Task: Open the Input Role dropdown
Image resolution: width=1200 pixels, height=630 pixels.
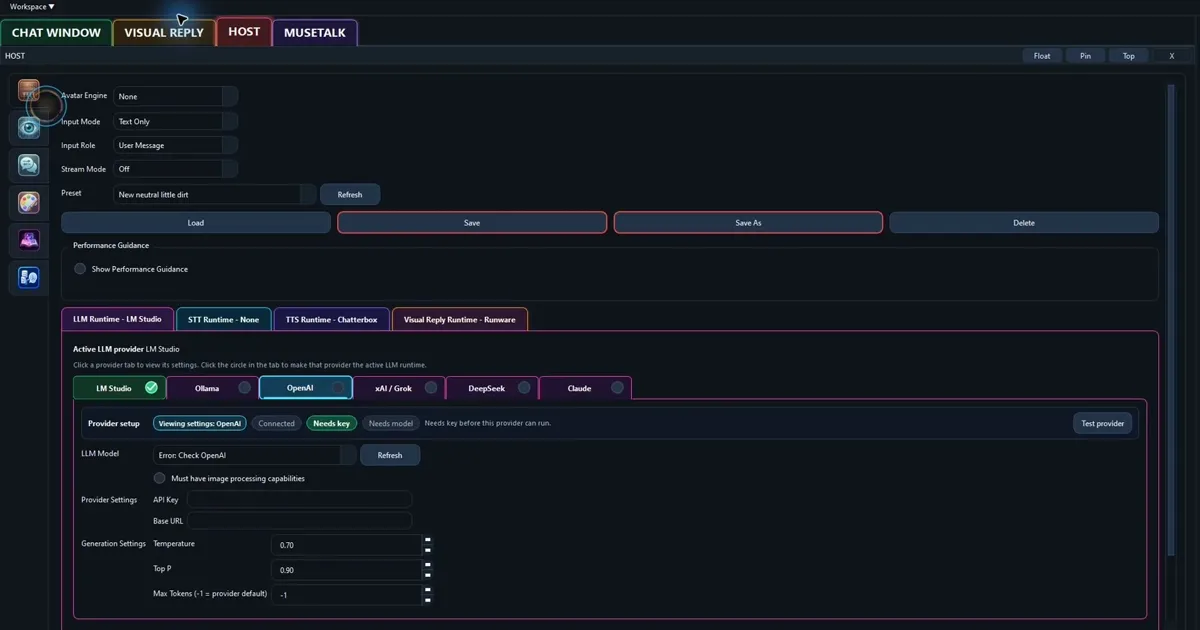Action: pyautogui.click(x=175, y=145)
